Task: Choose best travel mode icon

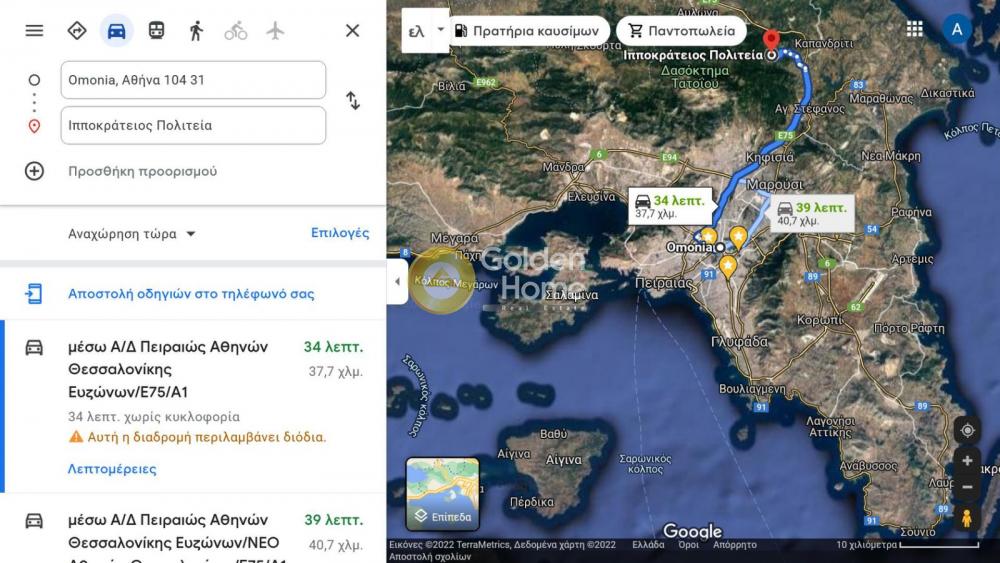Action: click(x=77, y=30)
